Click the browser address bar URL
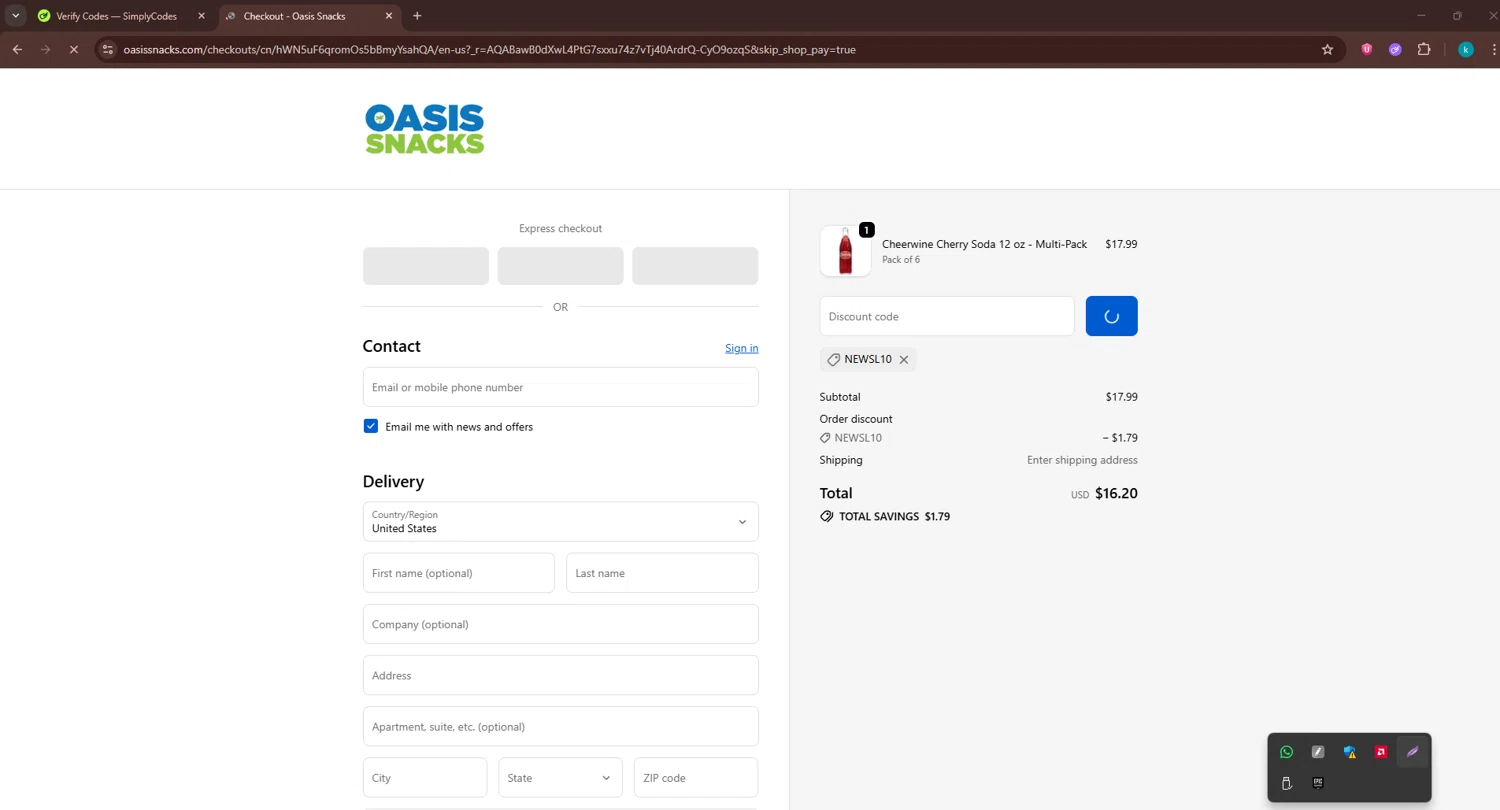 [x=489, y=49]
